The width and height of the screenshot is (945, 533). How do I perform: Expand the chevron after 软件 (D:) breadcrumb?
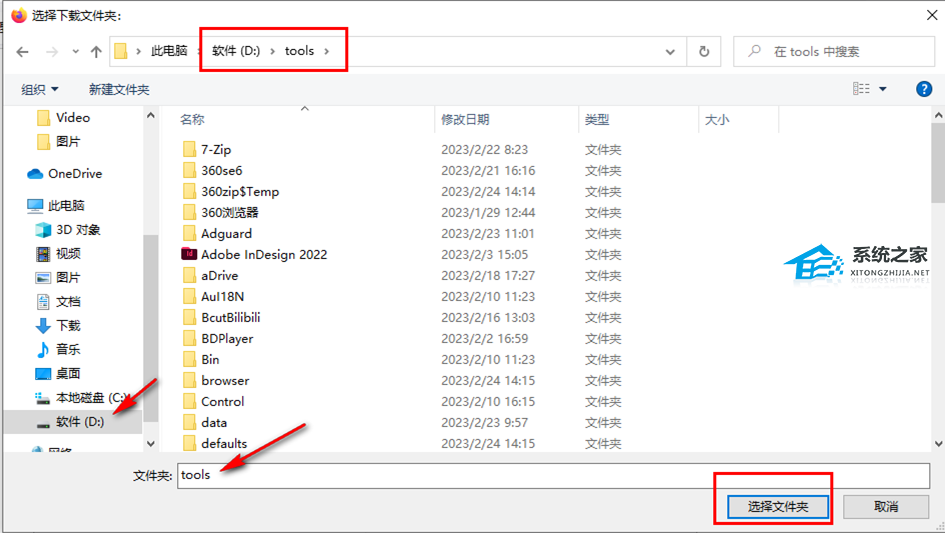(272, 51)
